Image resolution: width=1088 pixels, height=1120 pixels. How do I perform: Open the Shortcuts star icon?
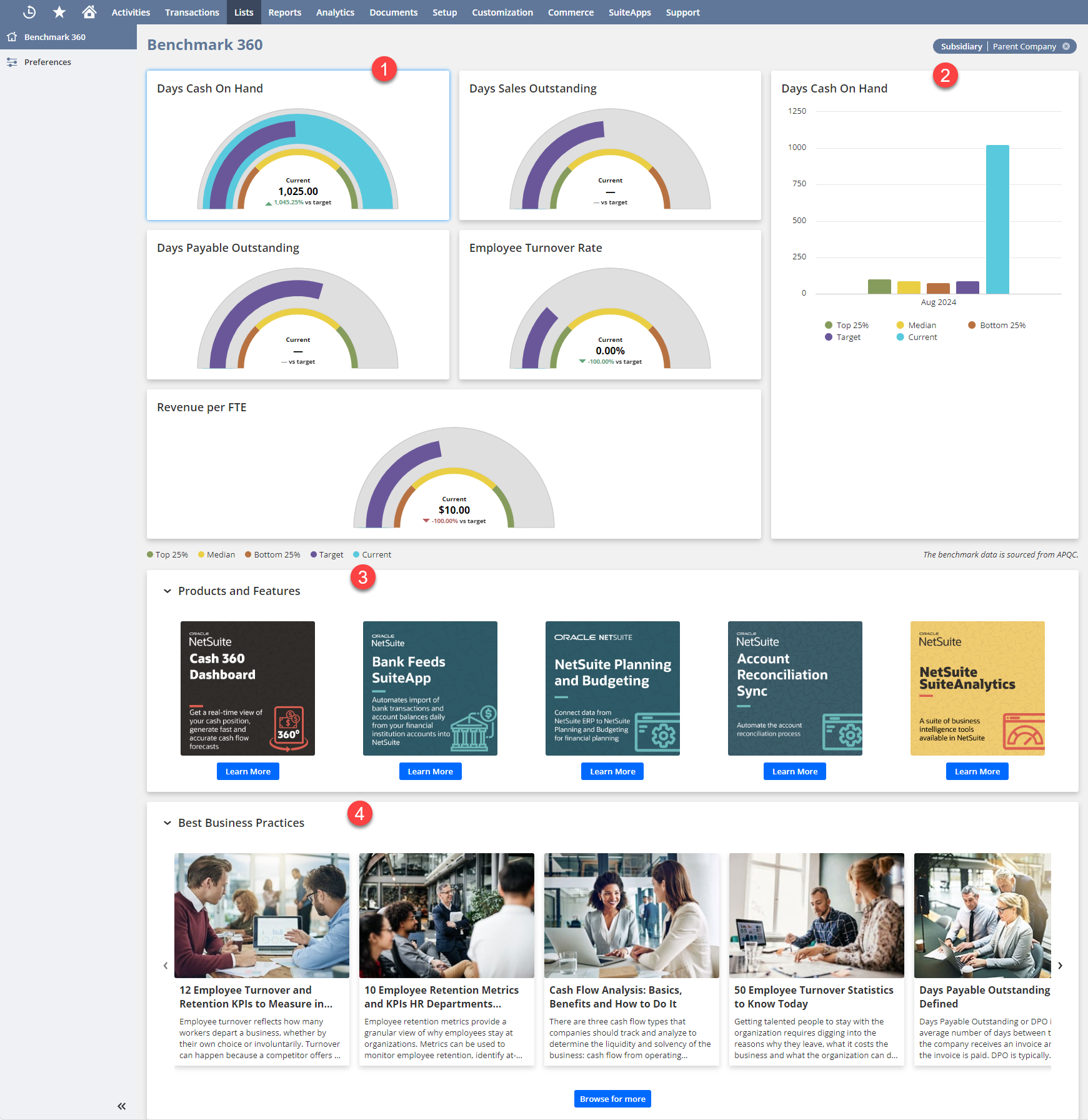(x=59, y=12)
